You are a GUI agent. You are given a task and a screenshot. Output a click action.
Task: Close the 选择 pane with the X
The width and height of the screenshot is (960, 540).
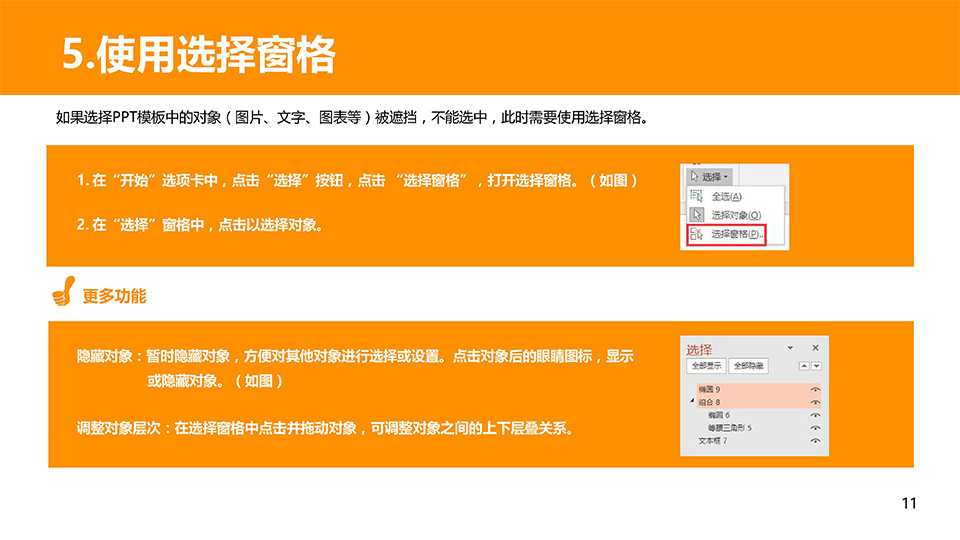(815, 348)
